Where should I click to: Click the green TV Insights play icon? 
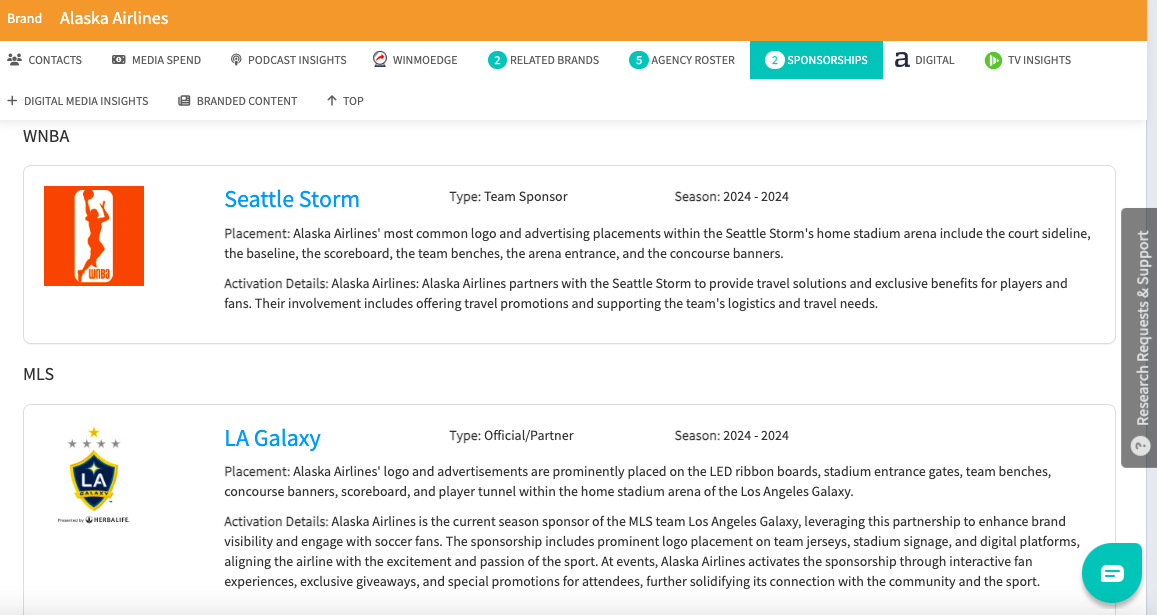click(x=993, y=60)
